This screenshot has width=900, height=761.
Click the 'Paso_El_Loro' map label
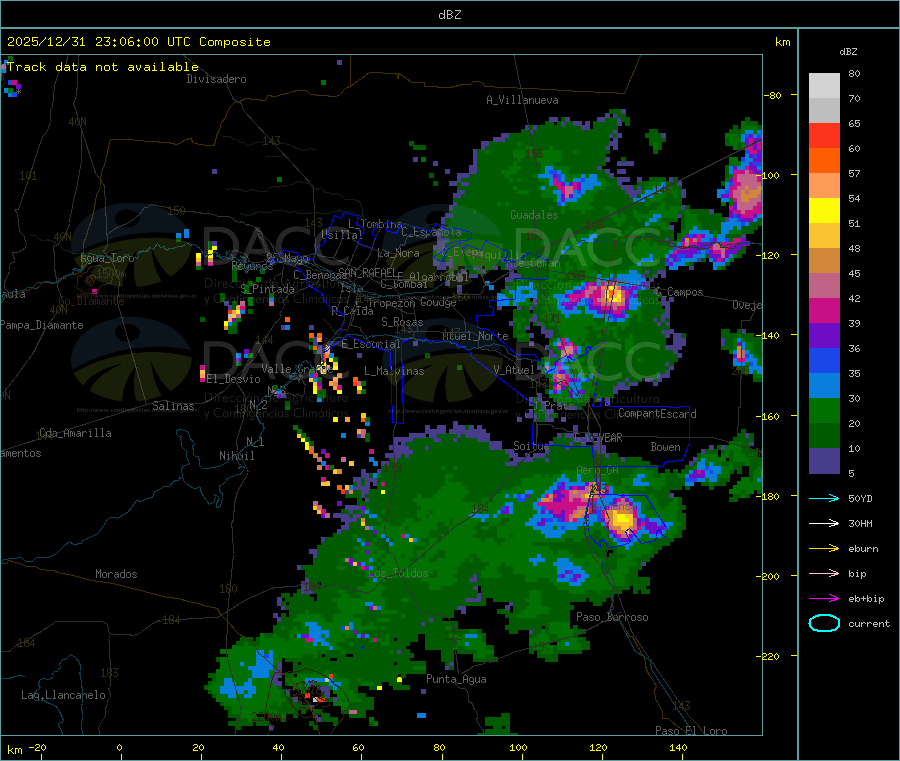click(691, 731)
